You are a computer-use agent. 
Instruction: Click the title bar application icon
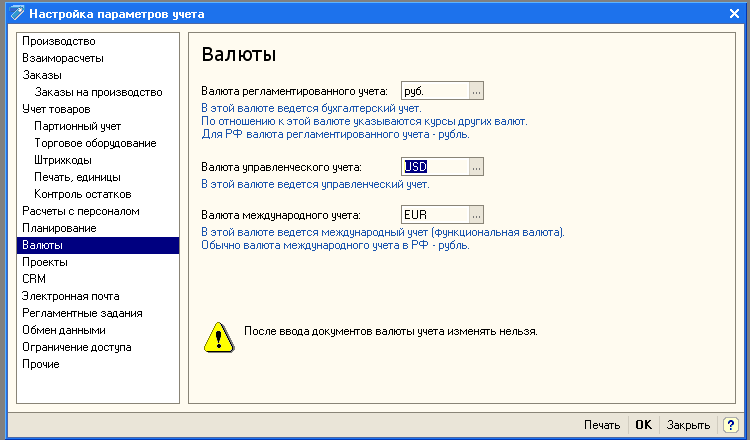coord(17,13)
